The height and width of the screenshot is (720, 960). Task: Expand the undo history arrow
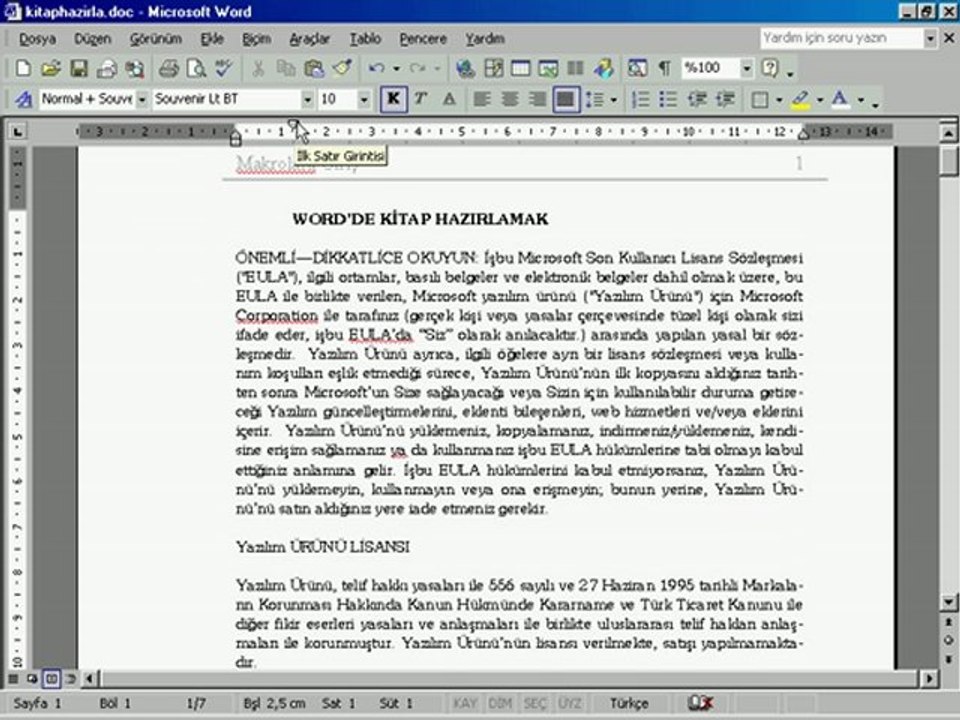click(x=396, y=69)
